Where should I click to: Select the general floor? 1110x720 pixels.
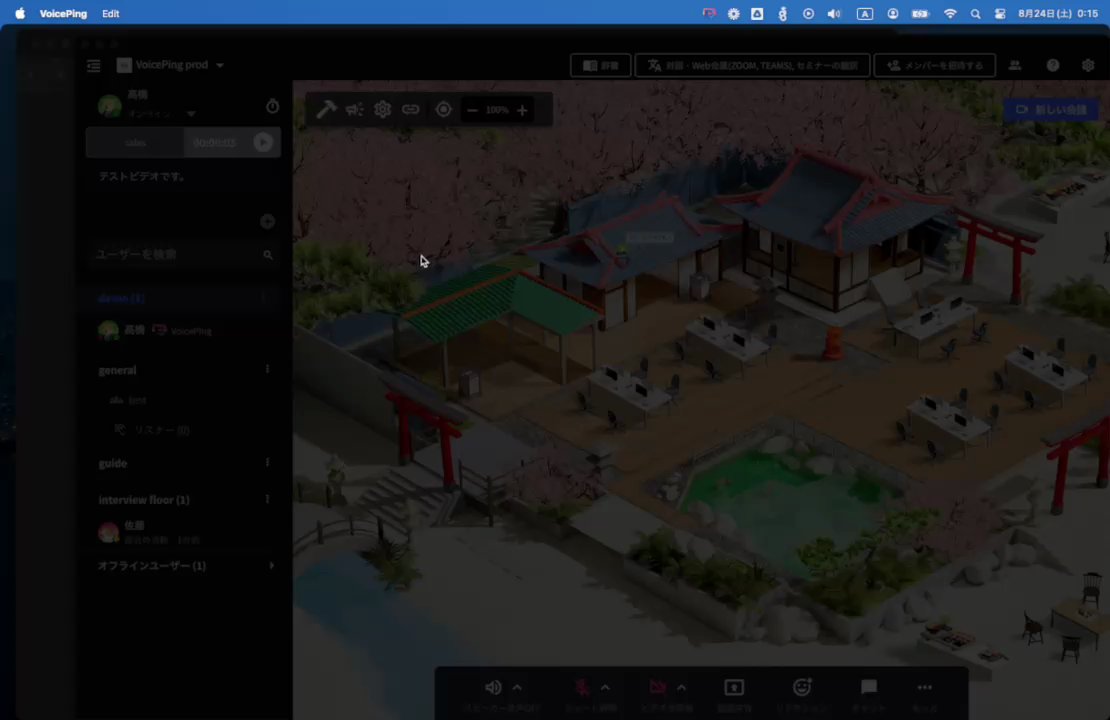click(118, 370)
